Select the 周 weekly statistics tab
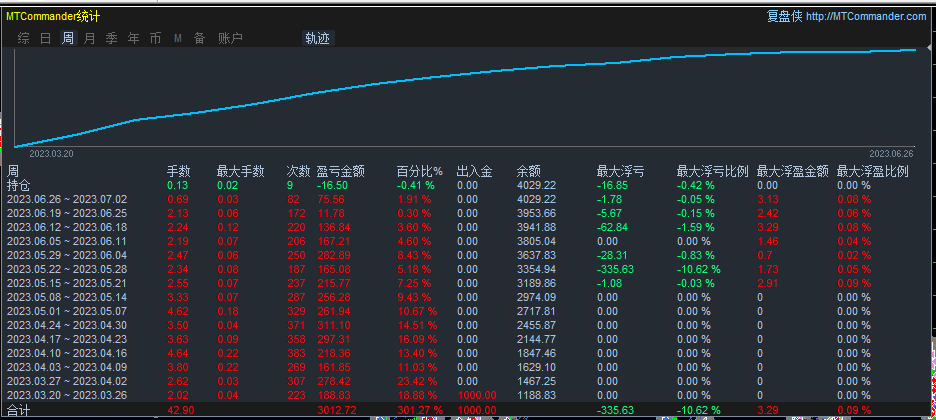The width and height of the screenshot is (936, 420). [x=68, y=39]
